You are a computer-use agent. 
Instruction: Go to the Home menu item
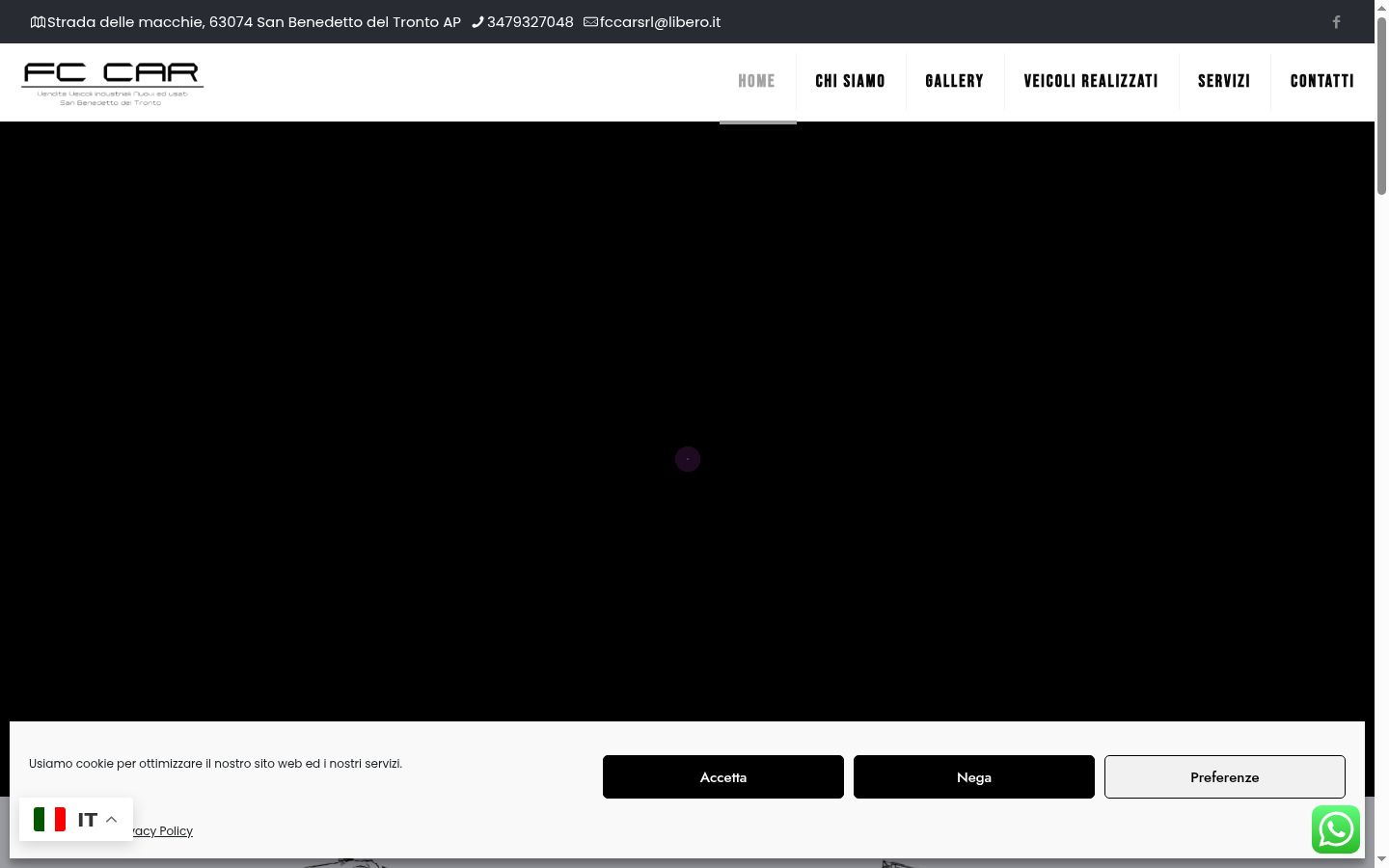tap(756, 81)
